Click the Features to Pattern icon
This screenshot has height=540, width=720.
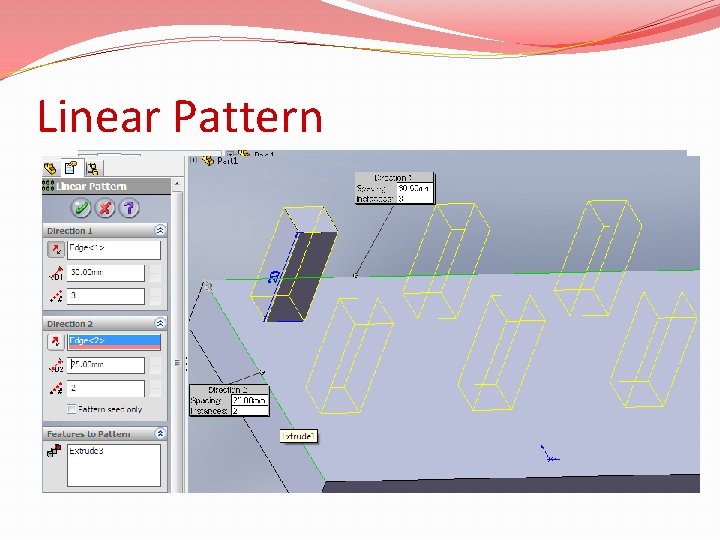point(54,451)
